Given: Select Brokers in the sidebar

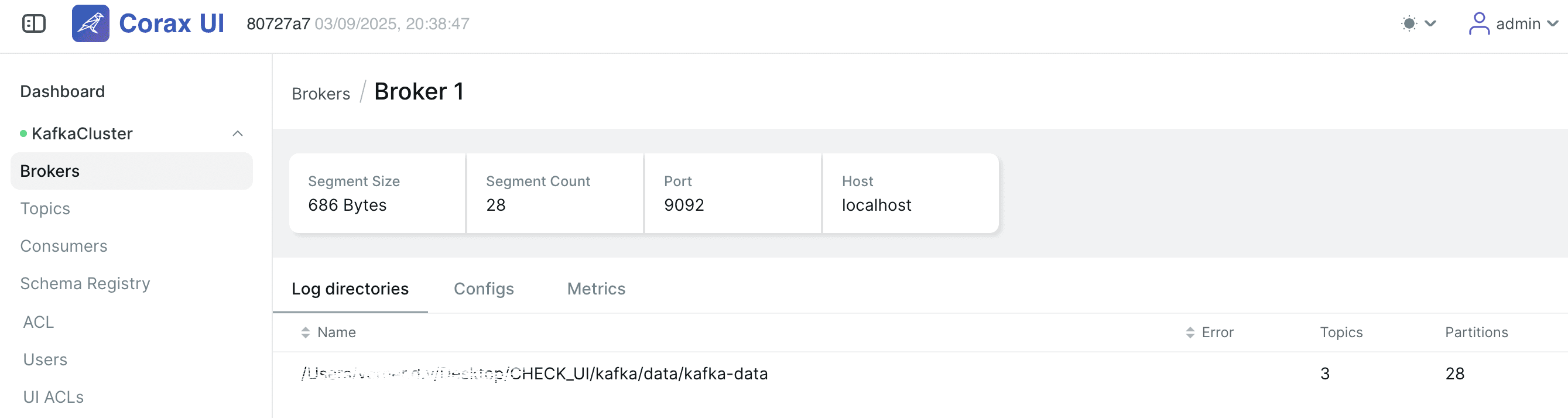Looking at the screenshot, I should point(132,171).
